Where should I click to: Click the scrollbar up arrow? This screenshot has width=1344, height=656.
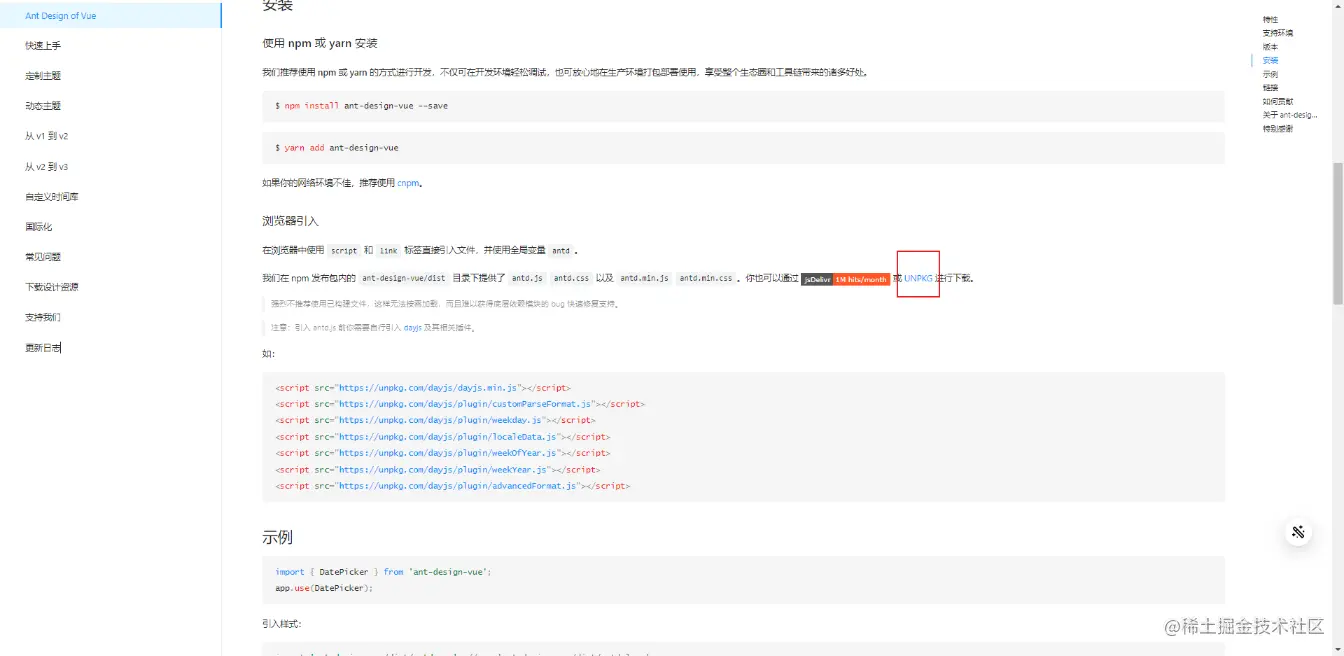pyautogui.click(x=1337, y=6)
